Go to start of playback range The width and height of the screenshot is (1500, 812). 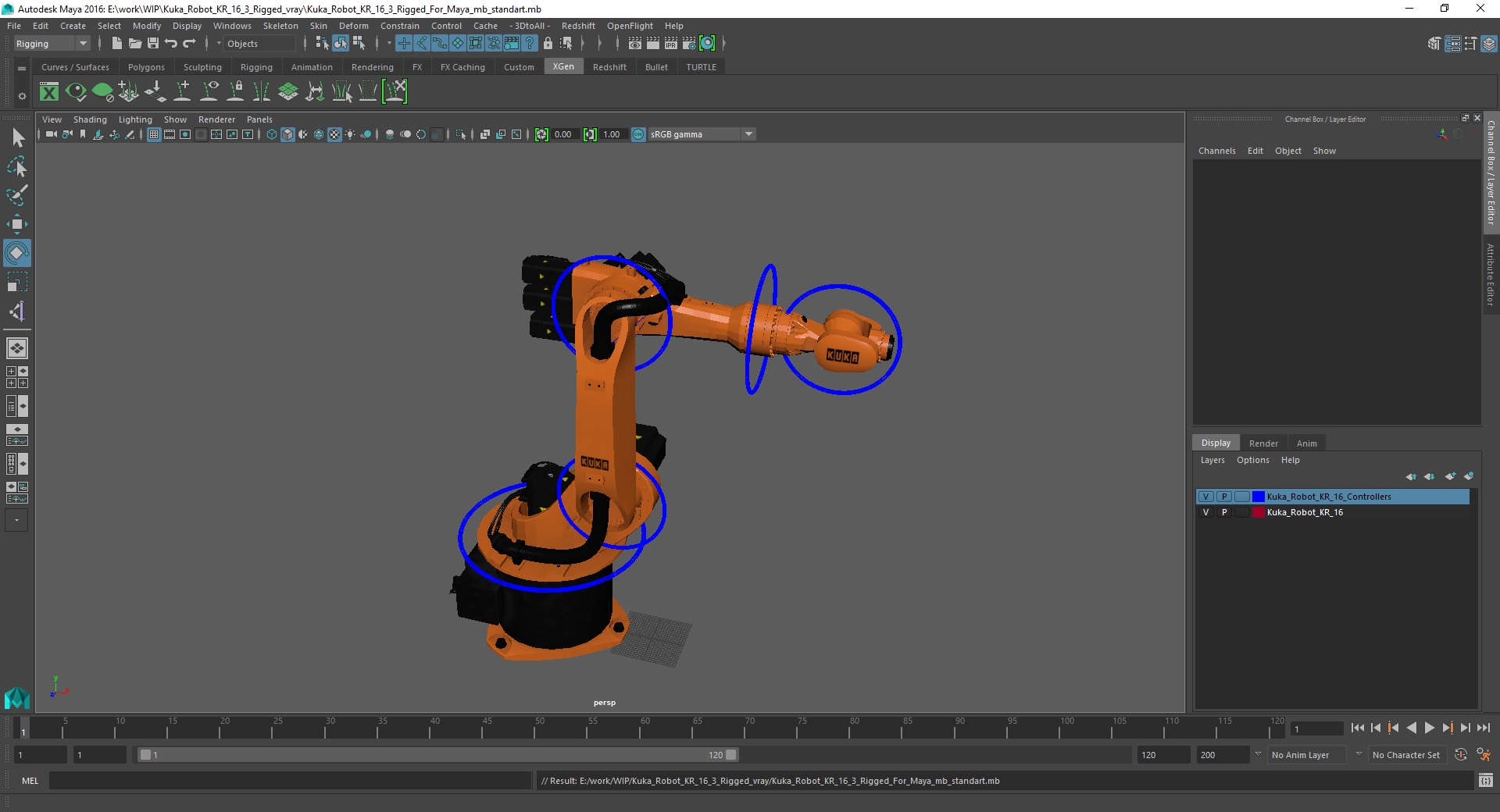(1357, 728)
